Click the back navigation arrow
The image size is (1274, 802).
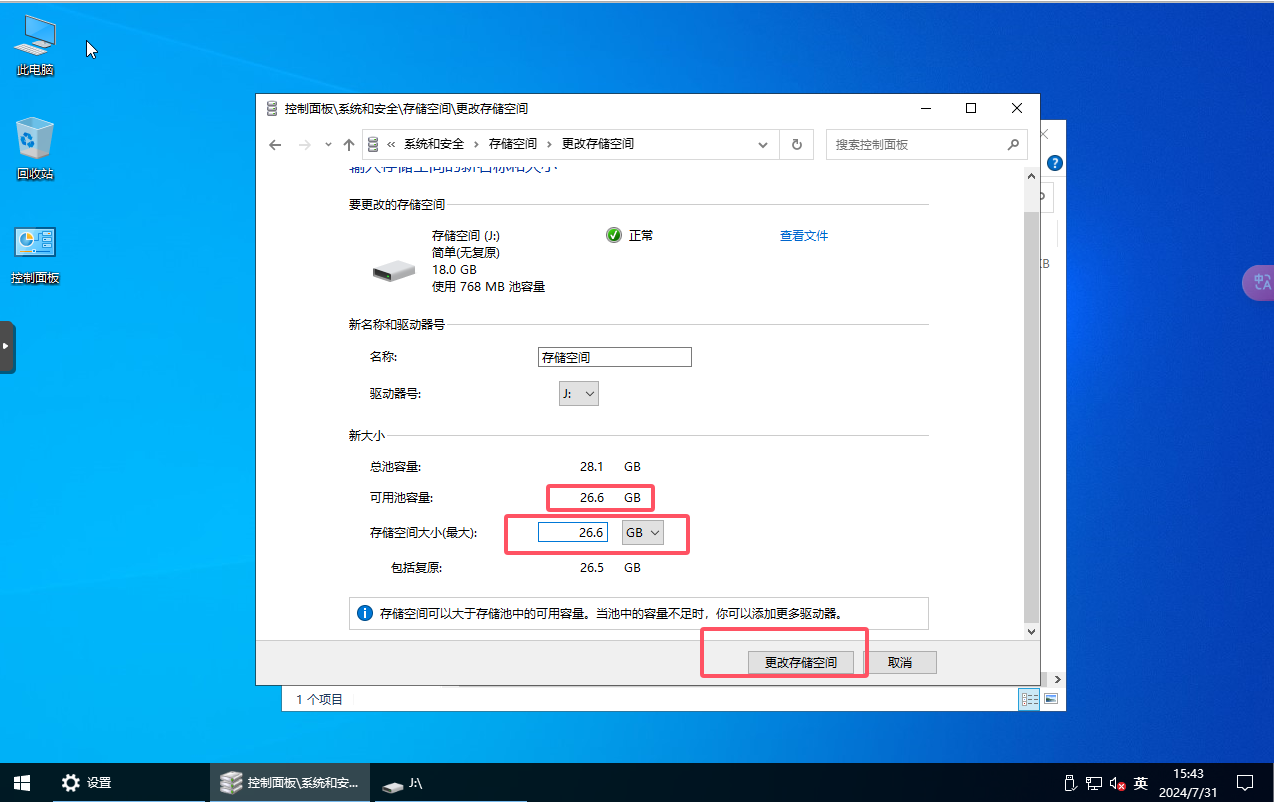pyautogui.click(x=276, y=144)
